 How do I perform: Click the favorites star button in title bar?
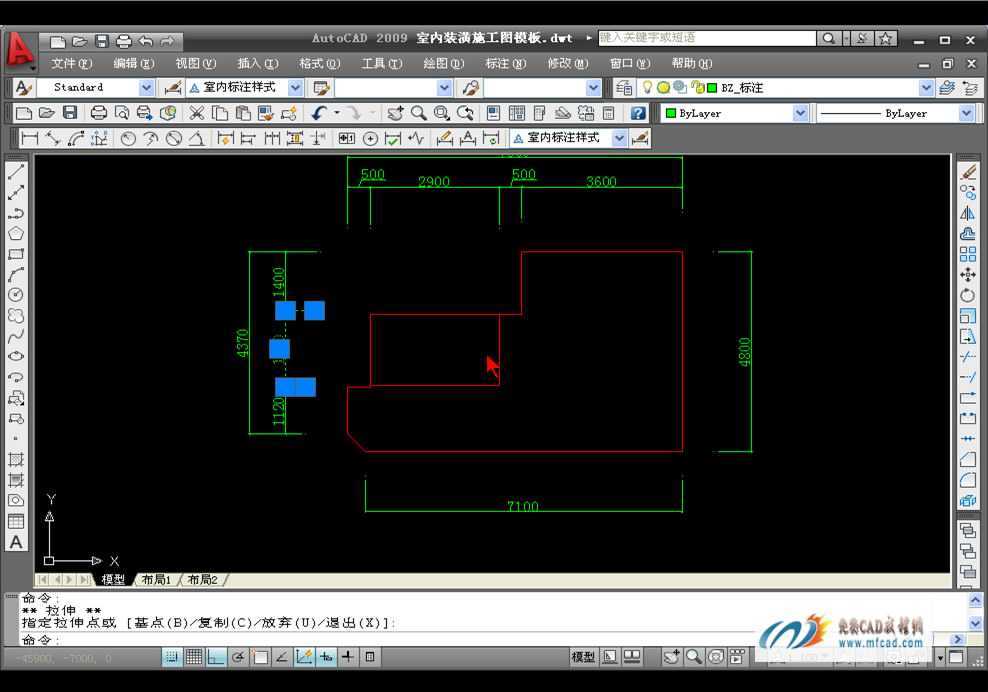[x=885, y=38]
